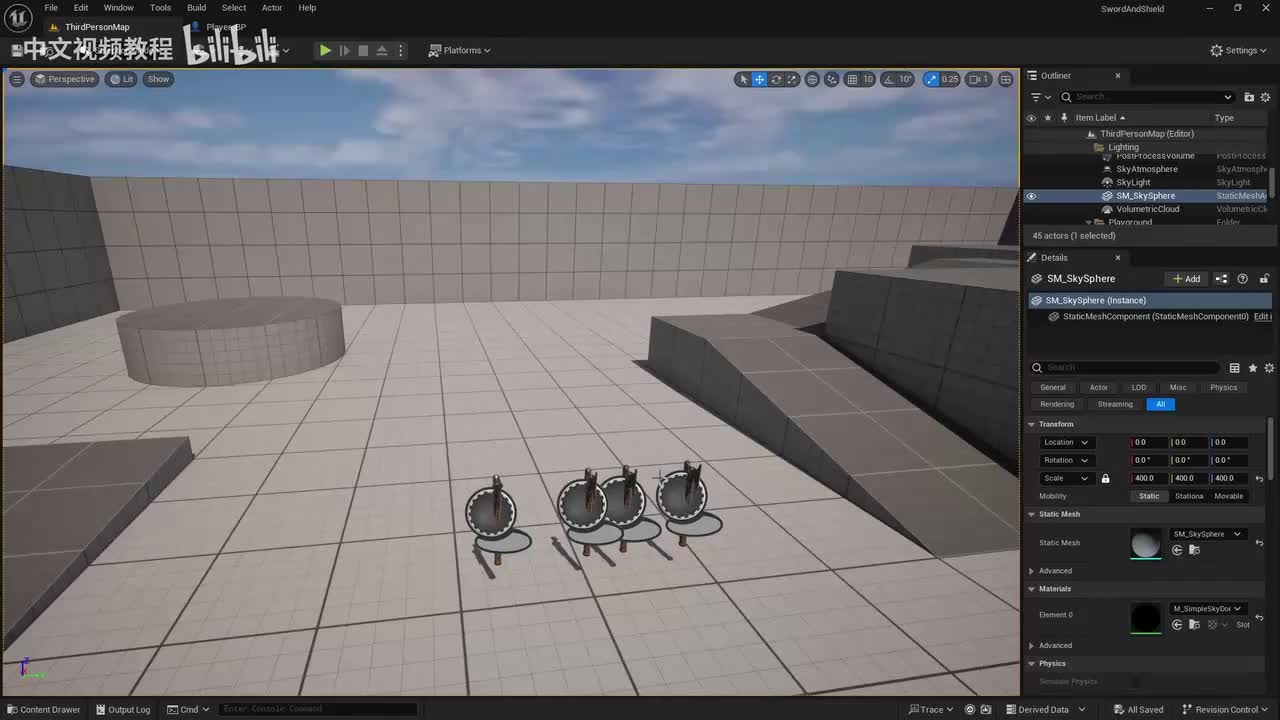Open Lit view mode dropdown
Screen dimensions: 1280x720
(121, 79)
